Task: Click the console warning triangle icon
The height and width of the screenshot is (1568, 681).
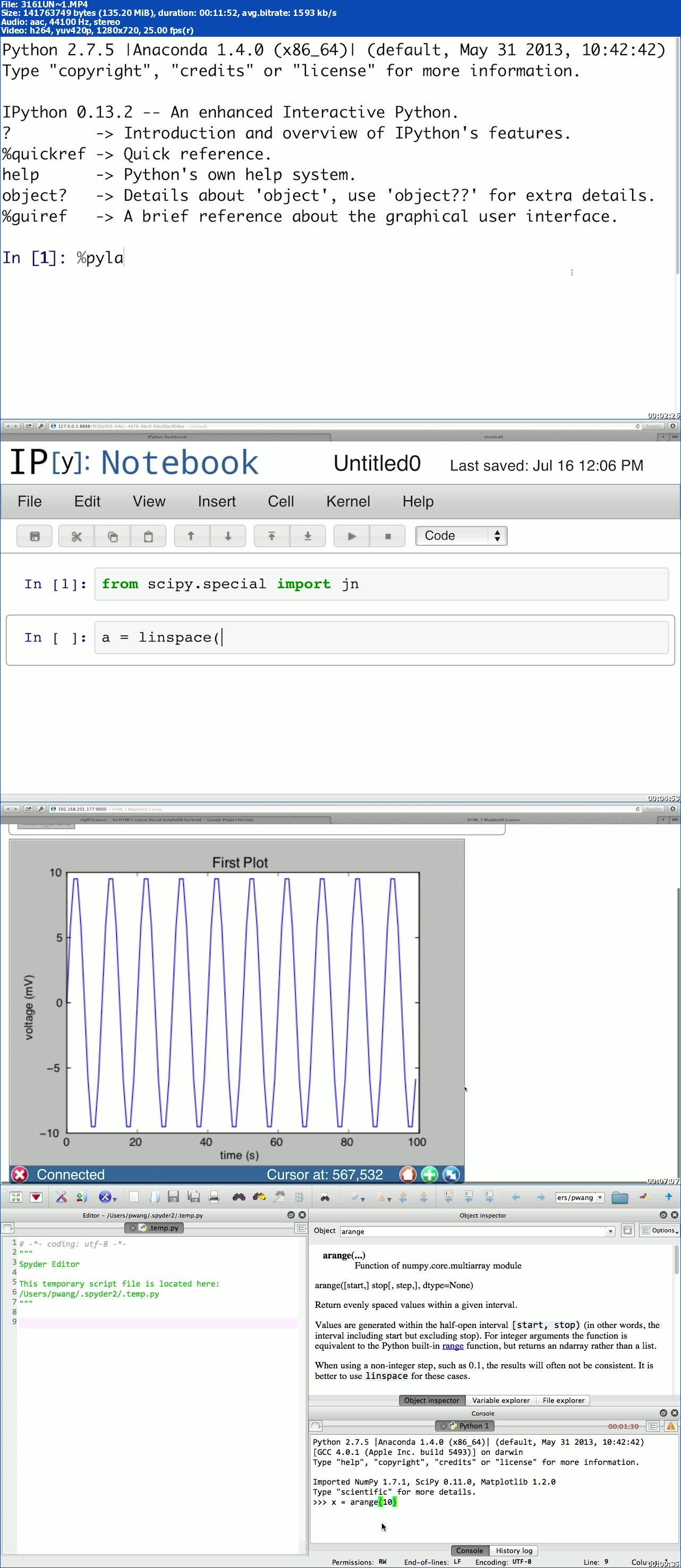Action: [x=670, y=1426]
